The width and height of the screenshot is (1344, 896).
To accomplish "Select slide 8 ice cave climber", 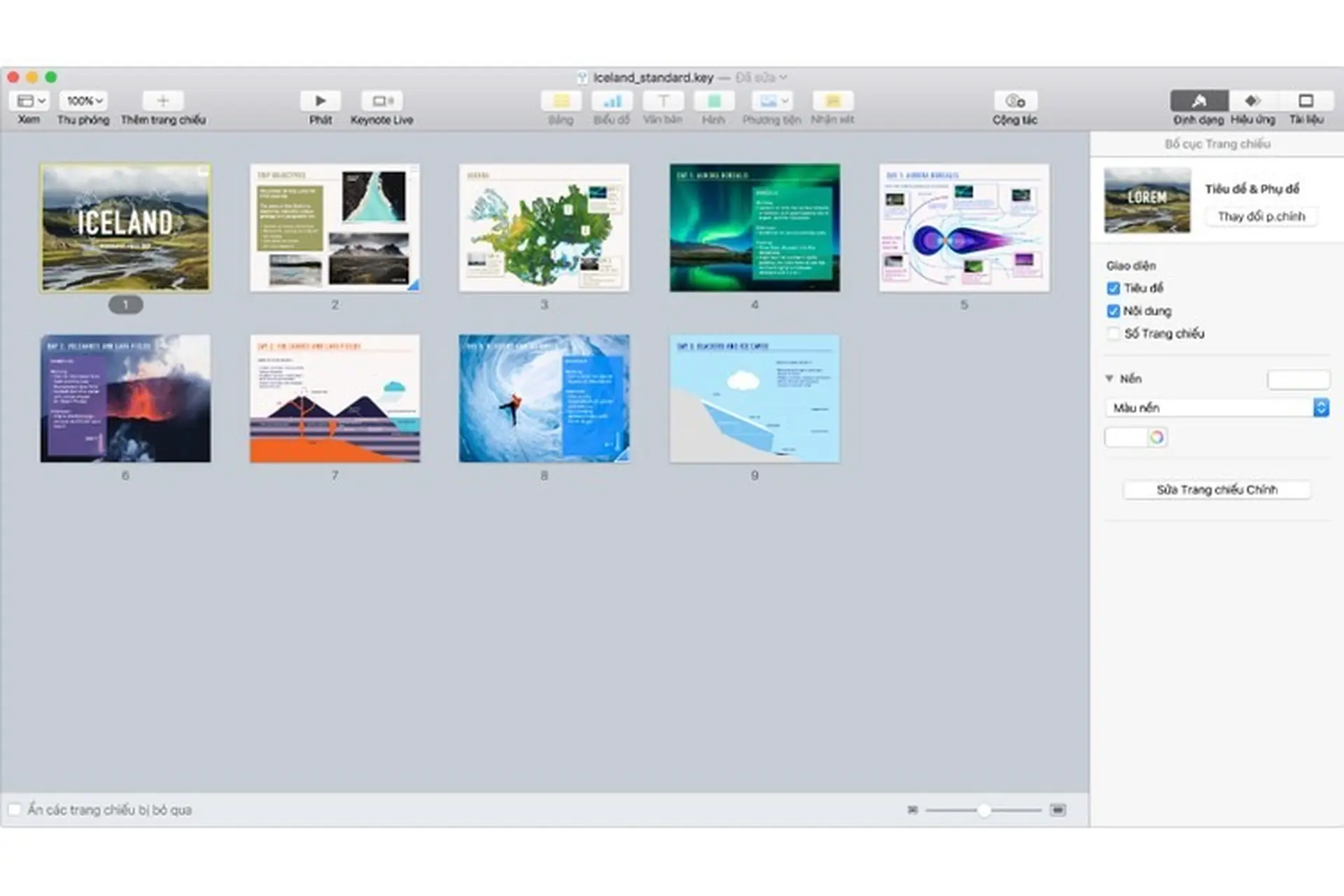I will (x=545, y=398).
